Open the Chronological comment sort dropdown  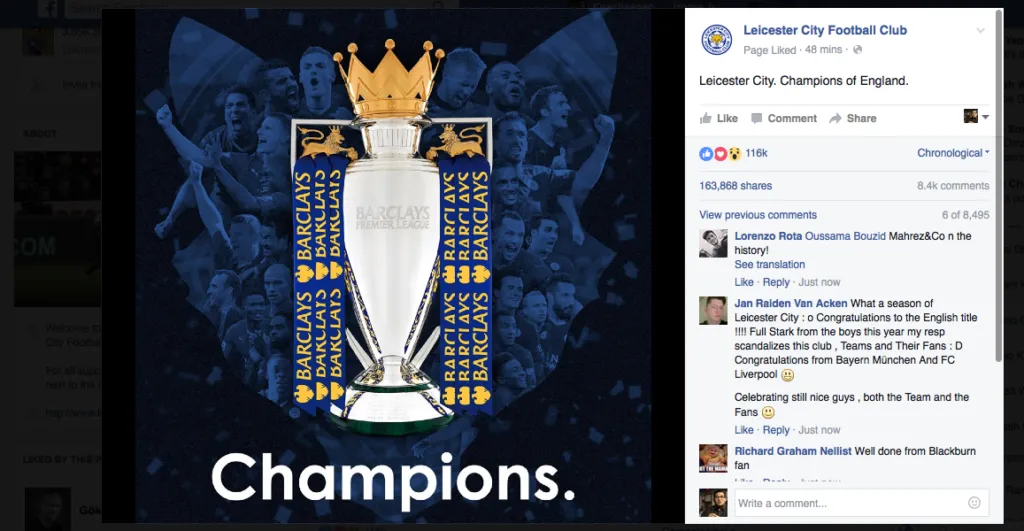pos(953,153)
